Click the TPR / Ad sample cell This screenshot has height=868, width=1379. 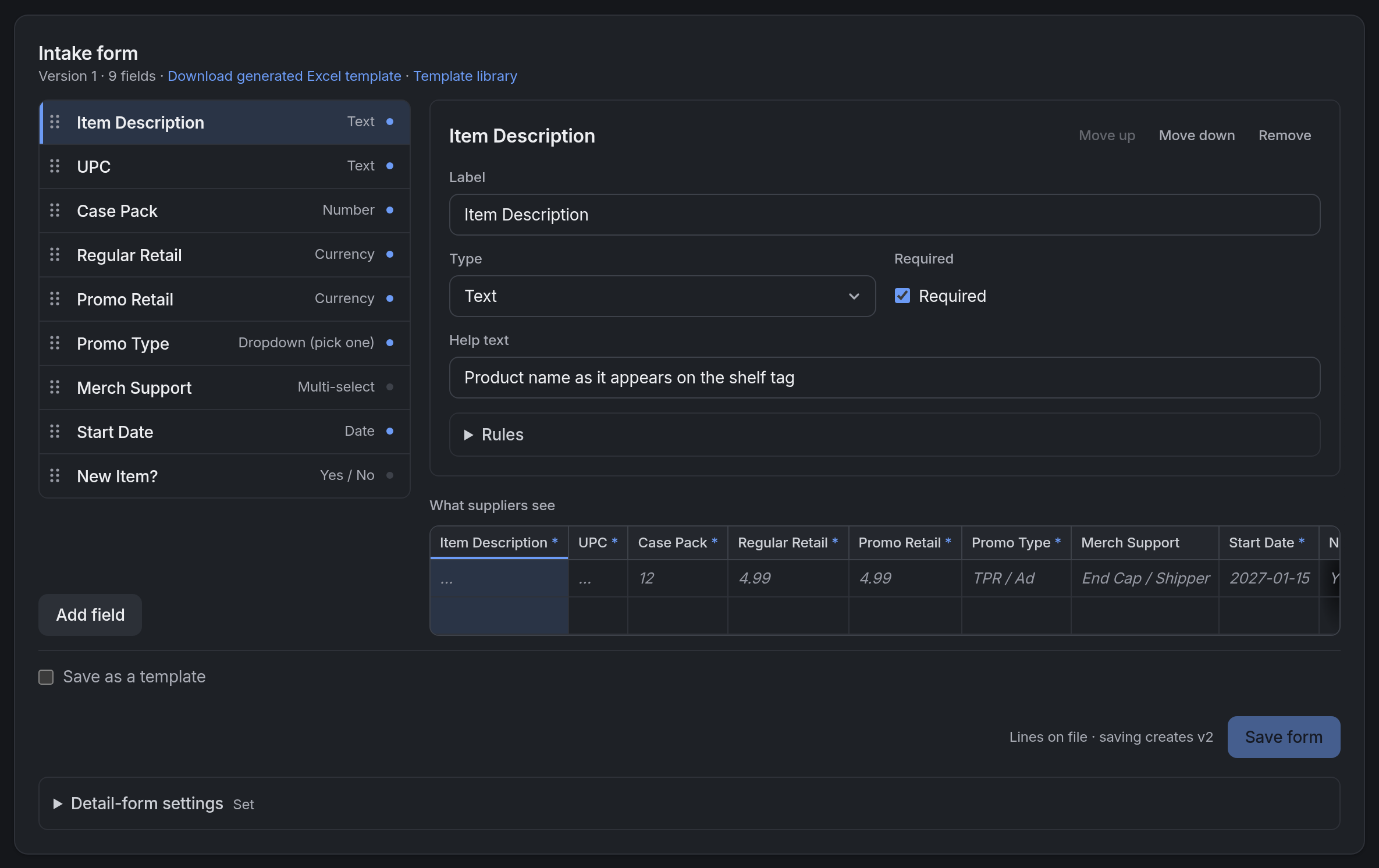[x=1016, y=578]
